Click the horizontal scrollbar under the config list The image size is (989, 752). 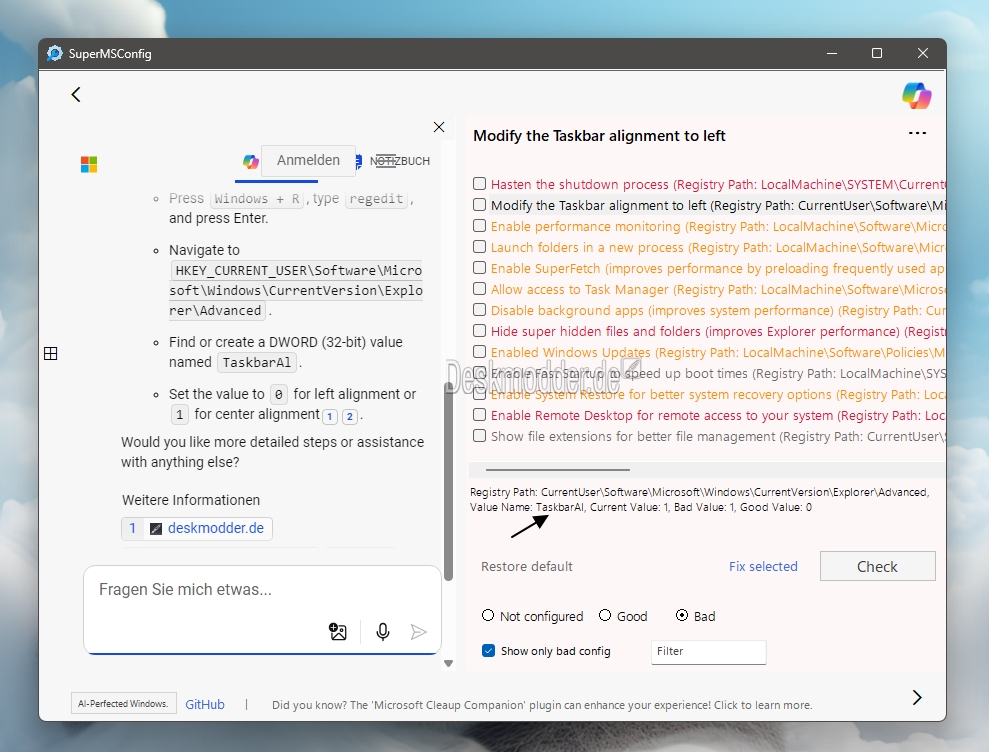click(x=558, y=469)
